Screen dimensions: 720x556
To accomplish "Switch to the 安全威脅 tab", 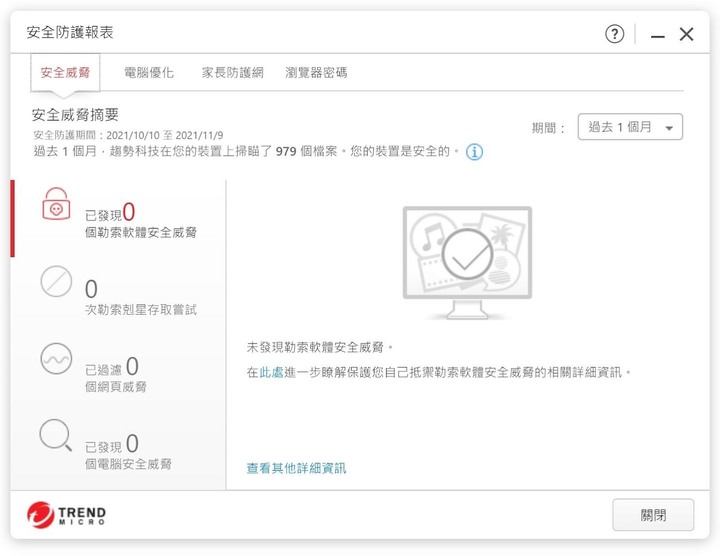I will (x=65, y=73).
